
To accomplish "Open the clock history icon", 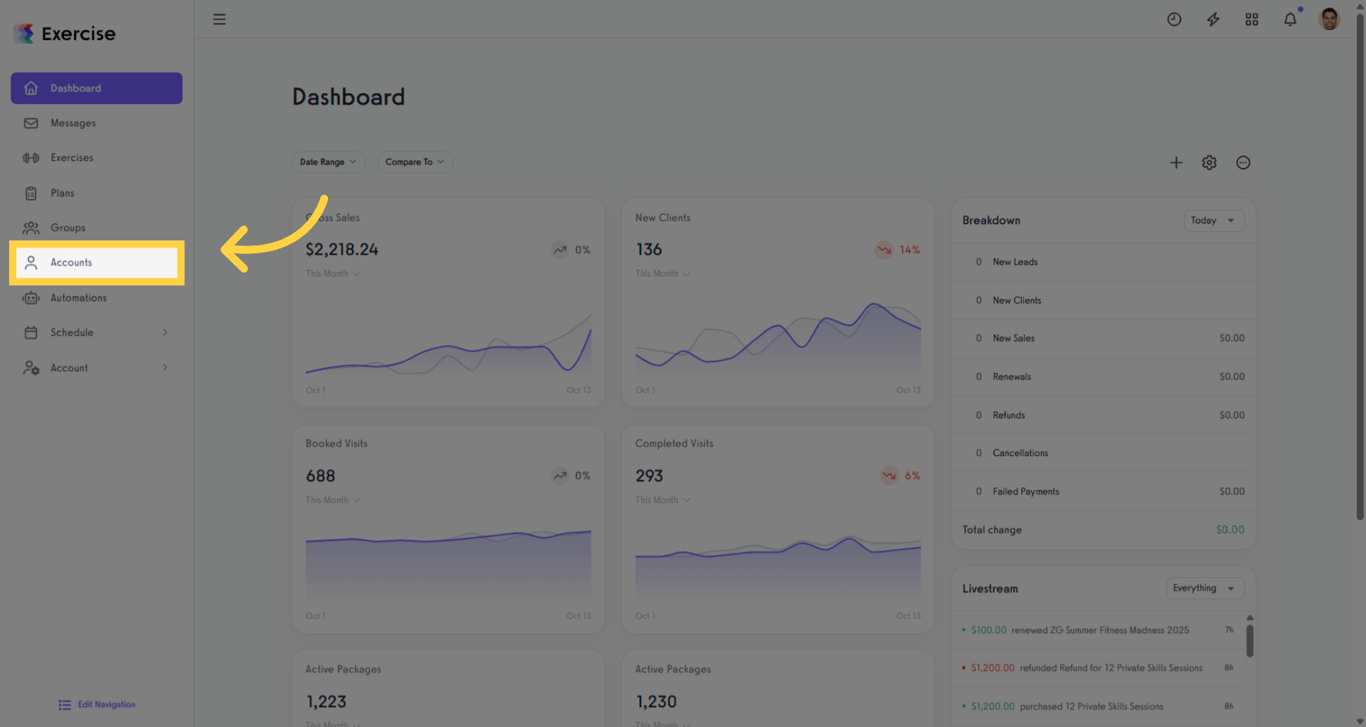I will [1174, 19].
